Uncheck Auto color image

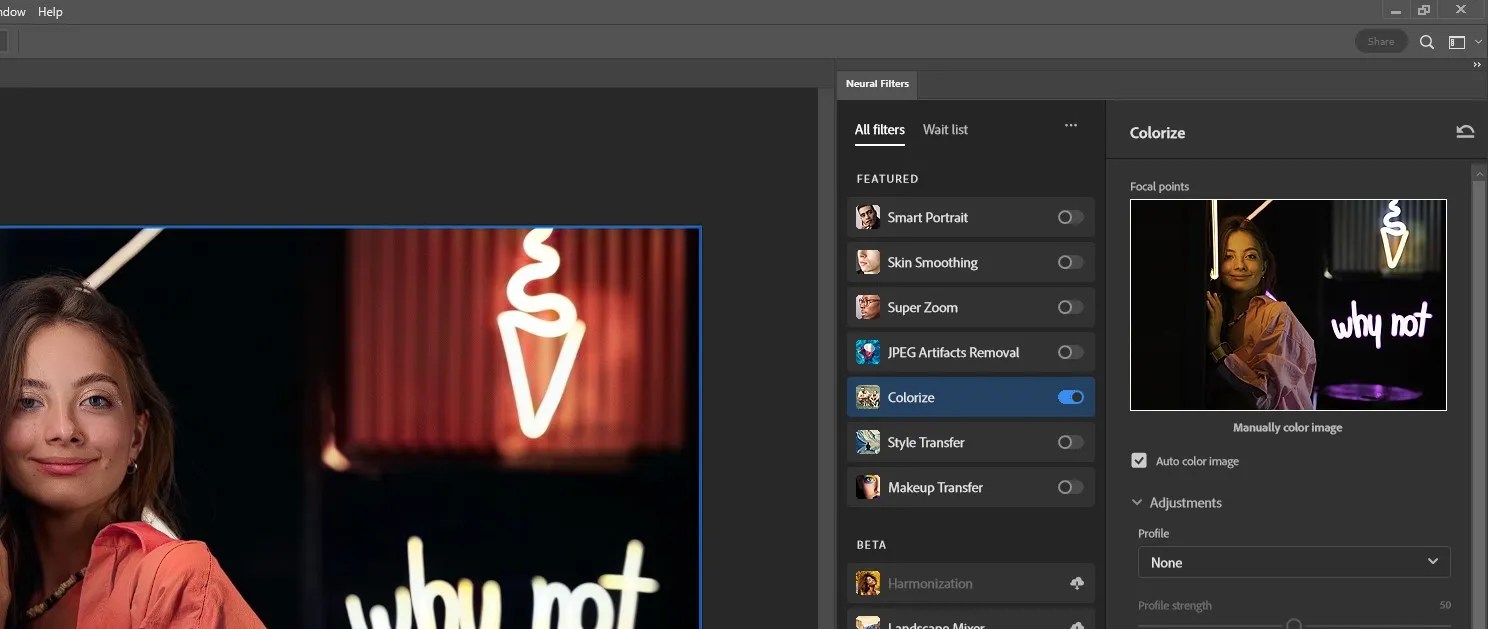pos(1139,460)
